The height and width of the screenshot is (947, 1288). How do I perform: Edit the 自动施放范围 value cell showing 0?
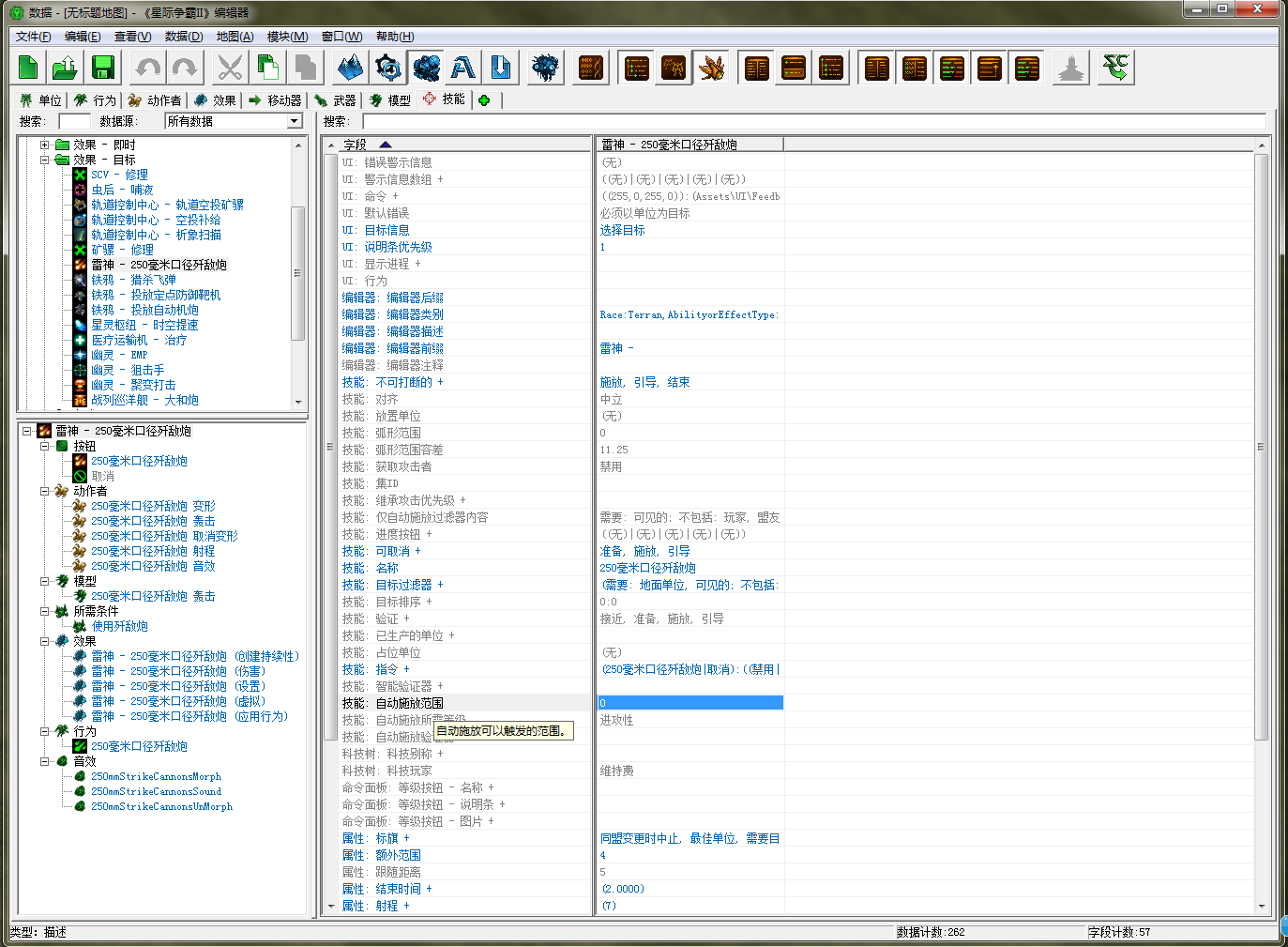click(689, 703)
